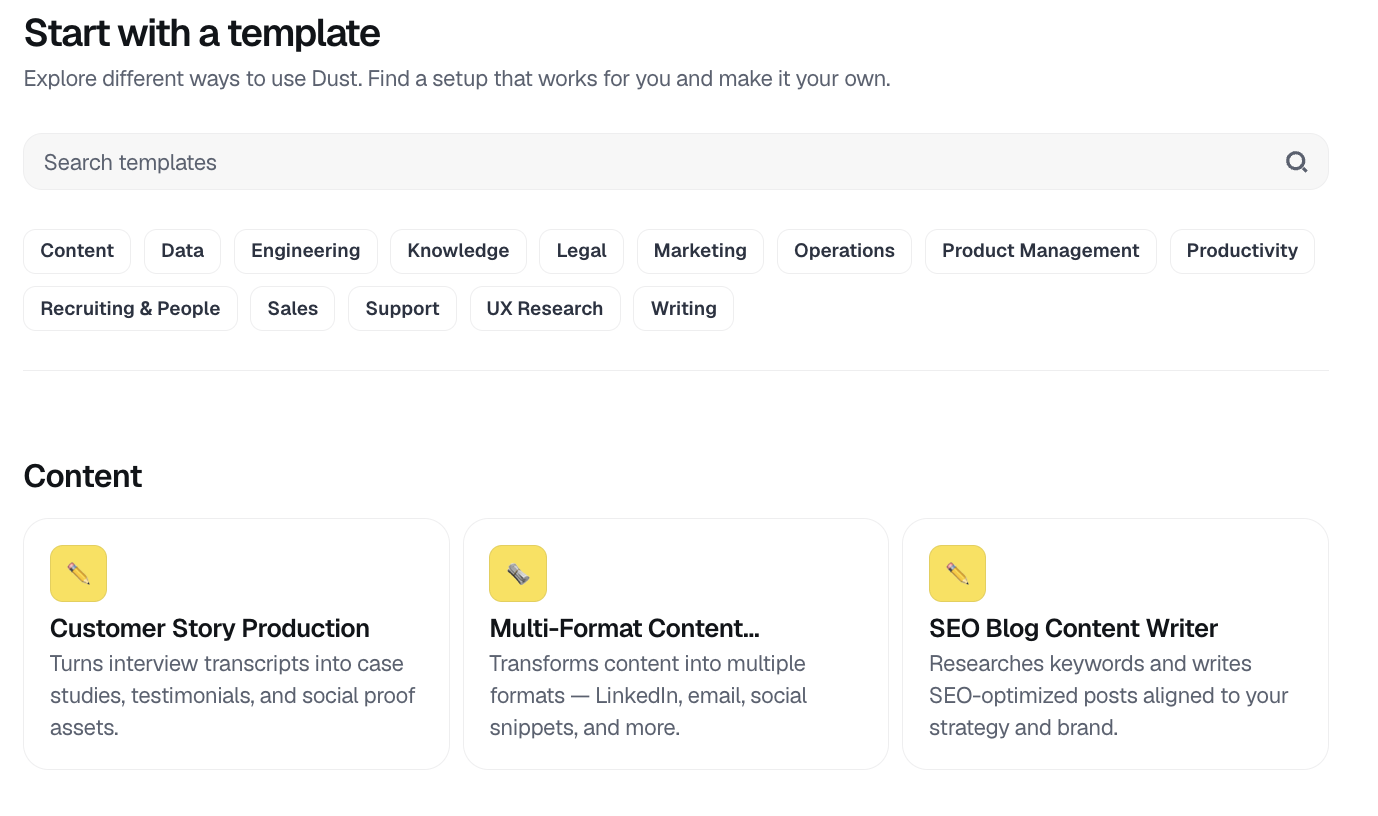Click the Customer Story Production pencil icon
1378x816 pixels.
click(78, 573)
